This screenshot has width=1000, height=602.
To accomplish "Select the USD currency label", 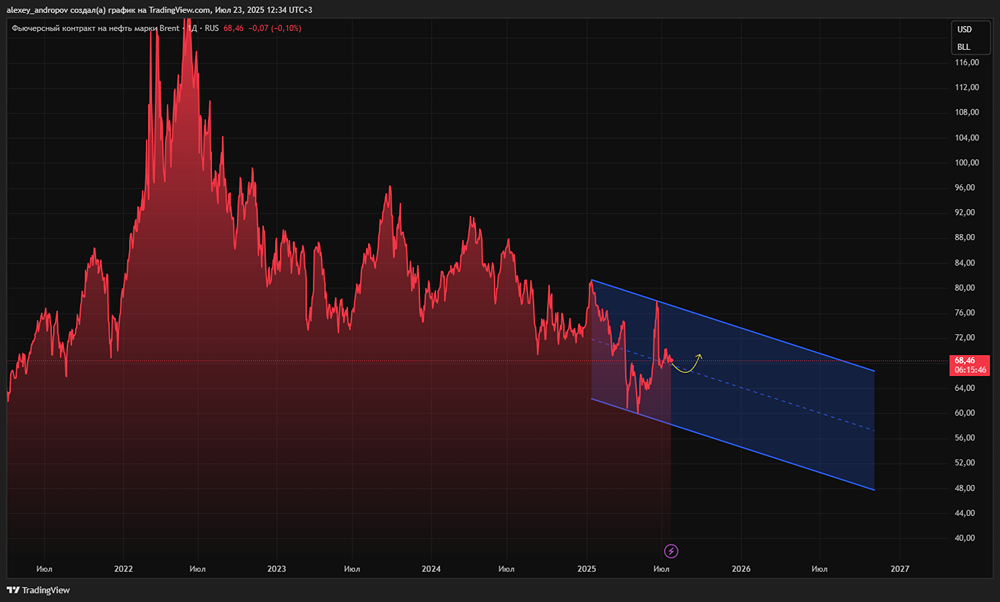I will [x=964, y=29].
